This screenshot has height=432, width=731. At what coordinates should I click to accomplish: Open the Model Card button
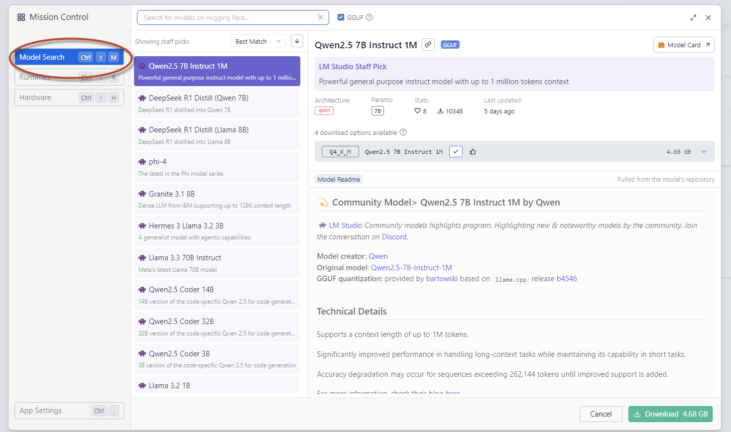click(x=684, y=45)
